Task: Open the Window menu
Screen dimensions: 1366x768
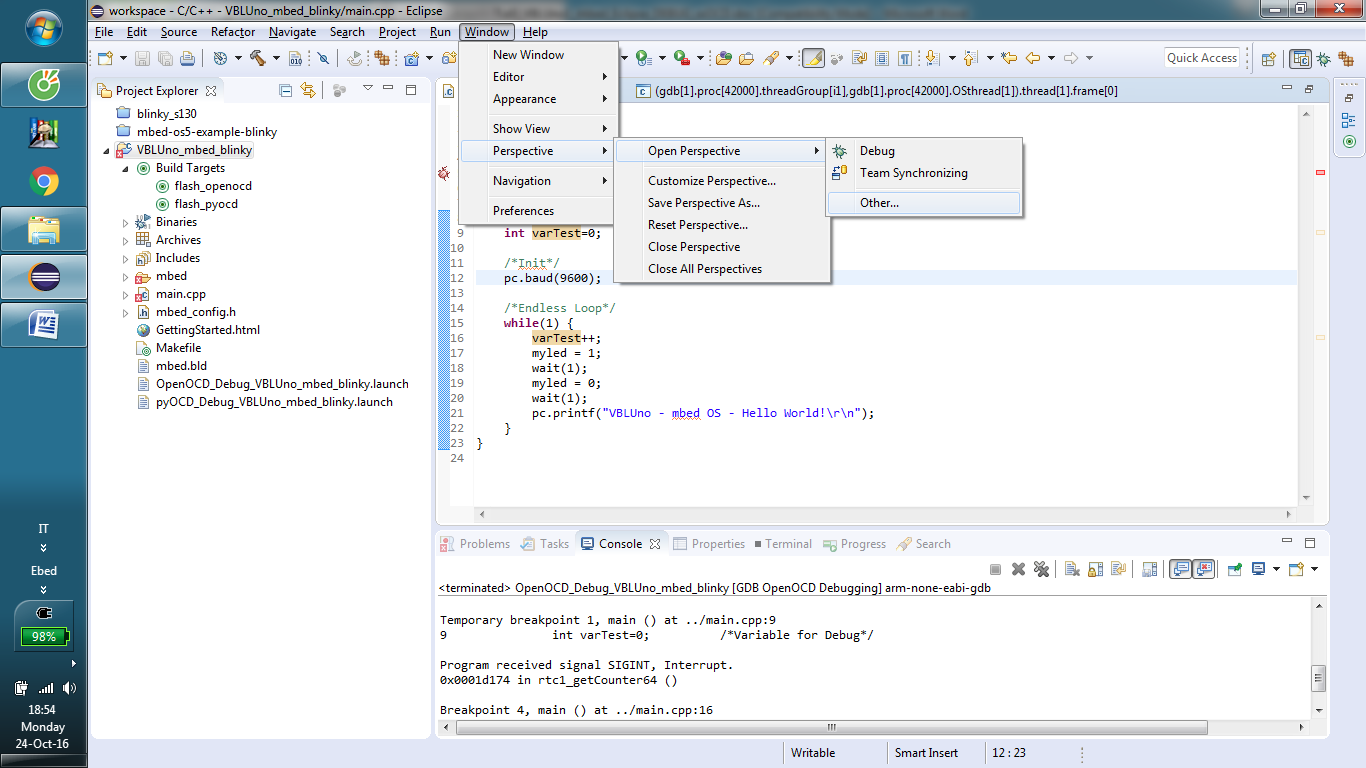Action: click(487, 32)
